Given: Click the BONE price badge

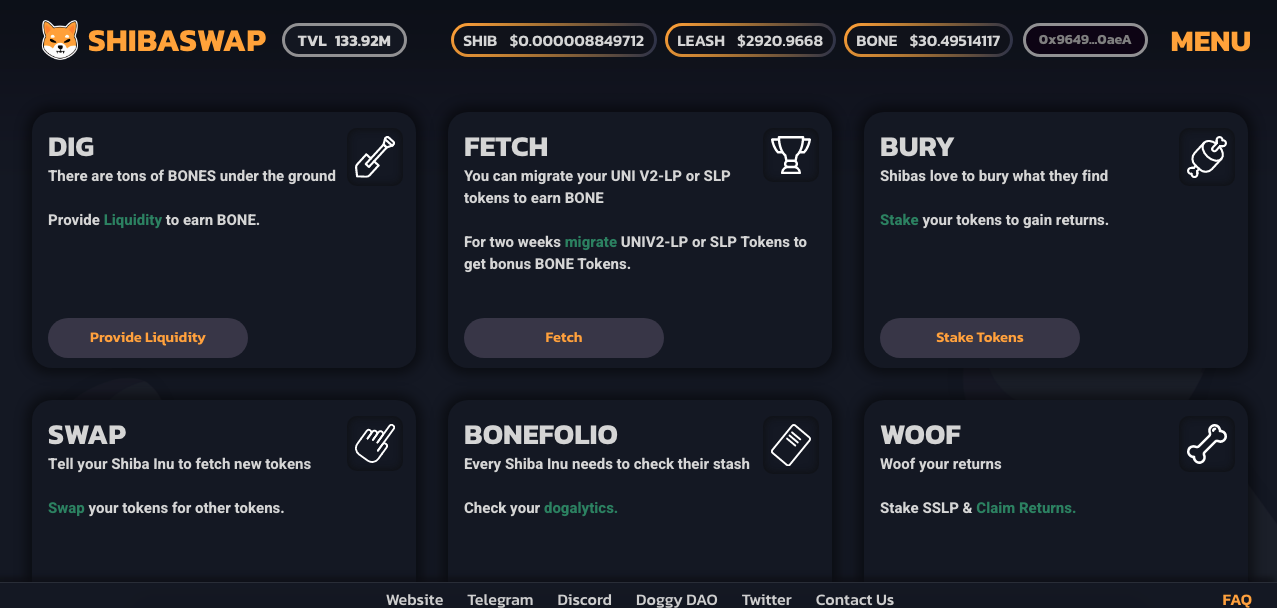Looking at the screenshot, I should point(928,40).
